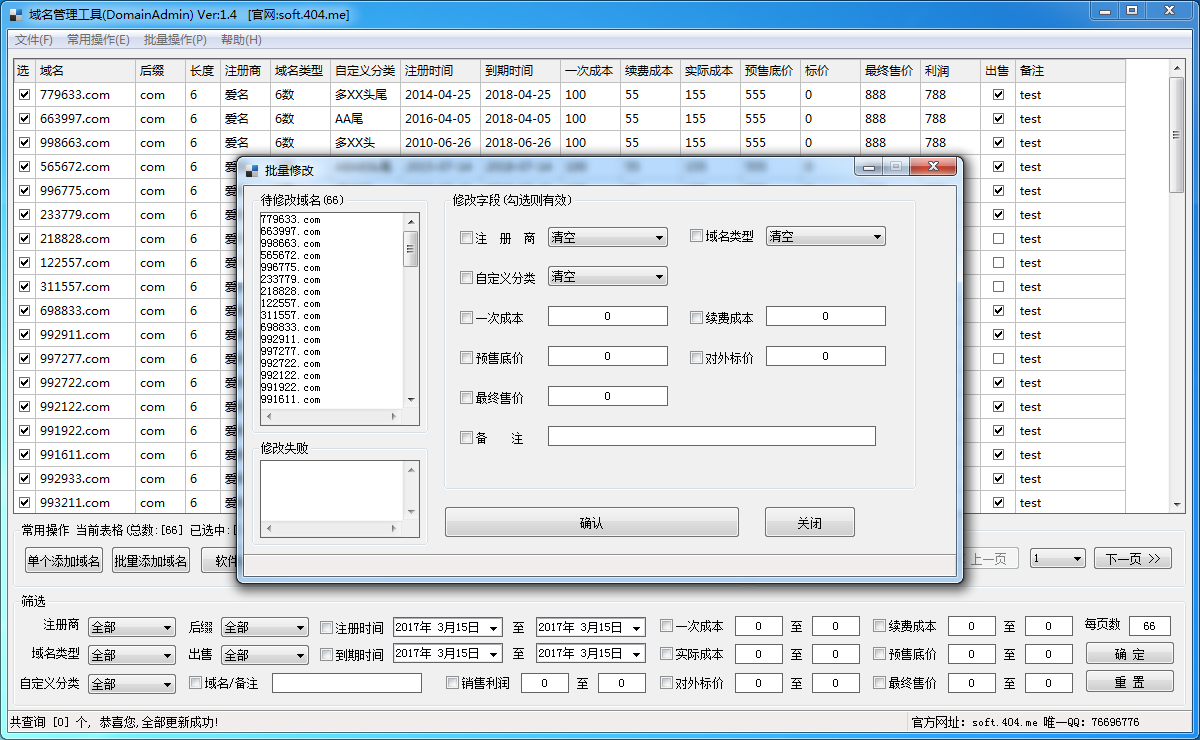This screenshot has height=740, width=1200.
Task: Click the 每页数 input field
Action: tap(1150, 626)
